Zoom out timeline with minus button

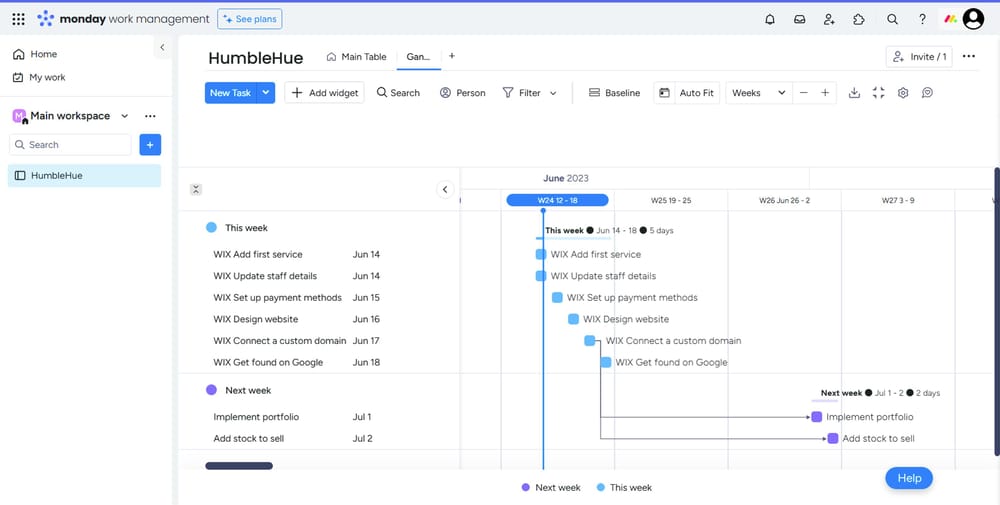(x=804, y=93)
